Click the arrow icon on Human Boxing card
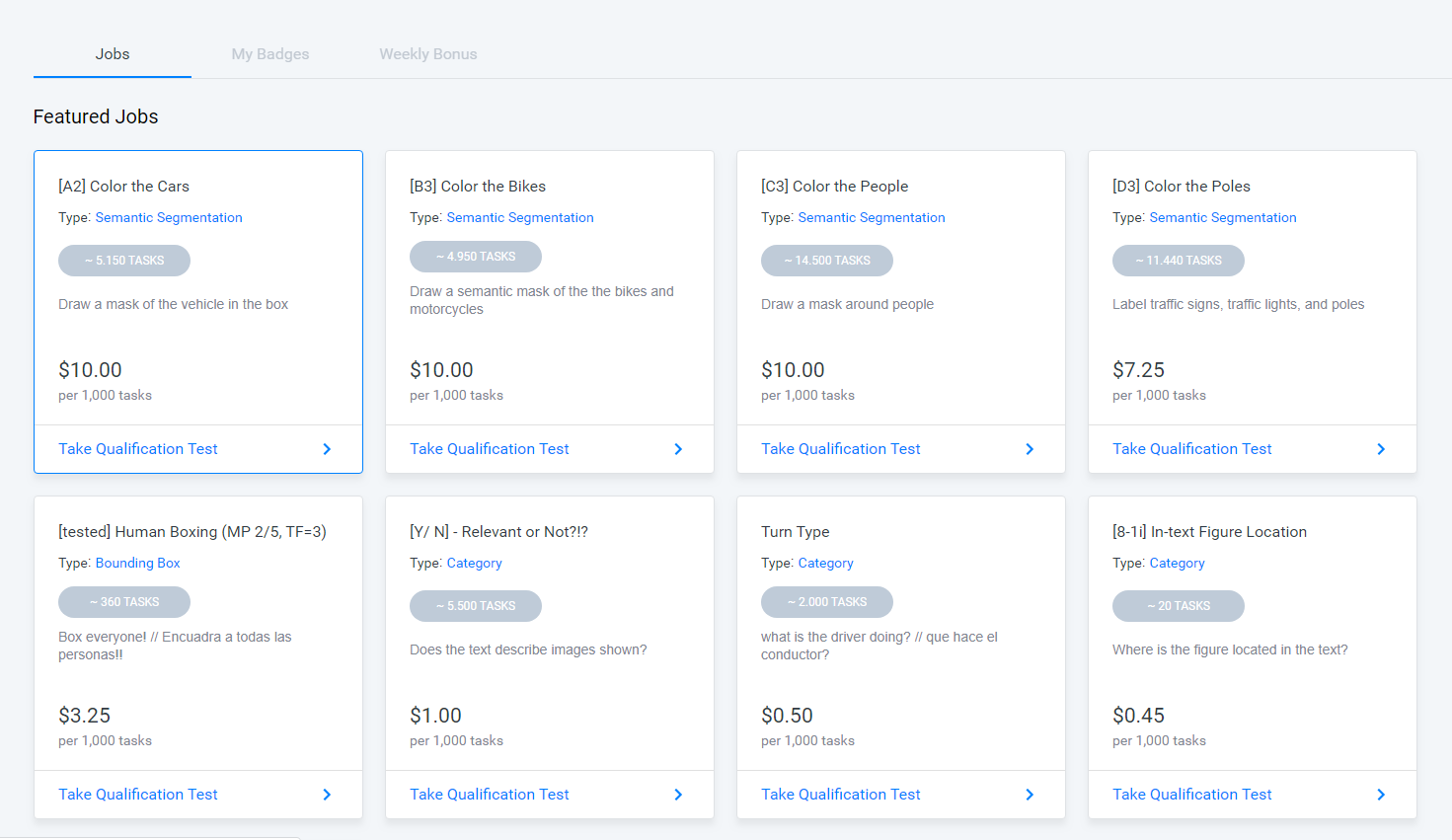This screenshot has width=1452, height=840. tap(327, 795)
